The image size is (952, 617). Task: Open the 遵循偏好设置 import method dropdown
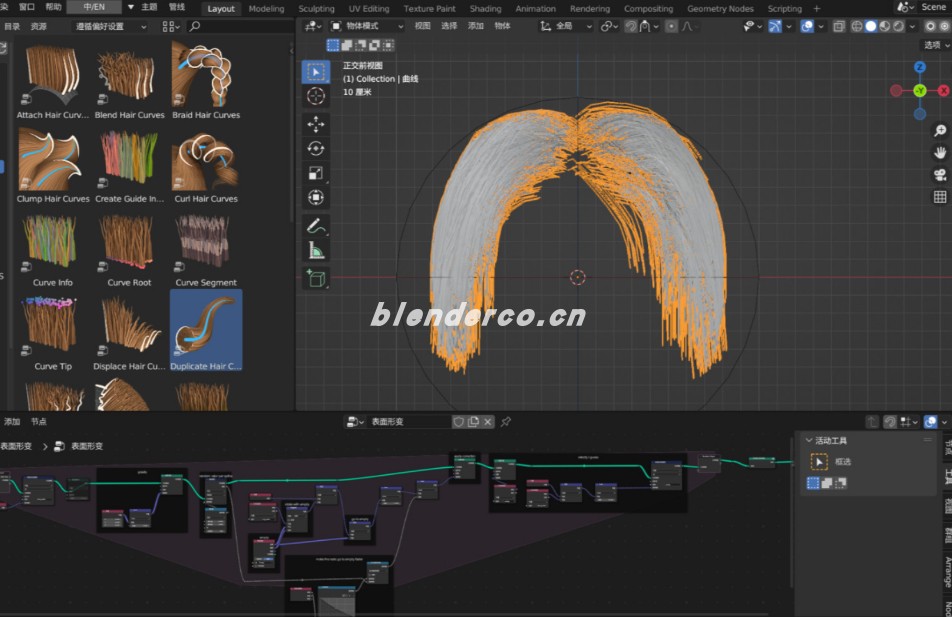pos(110,27)
